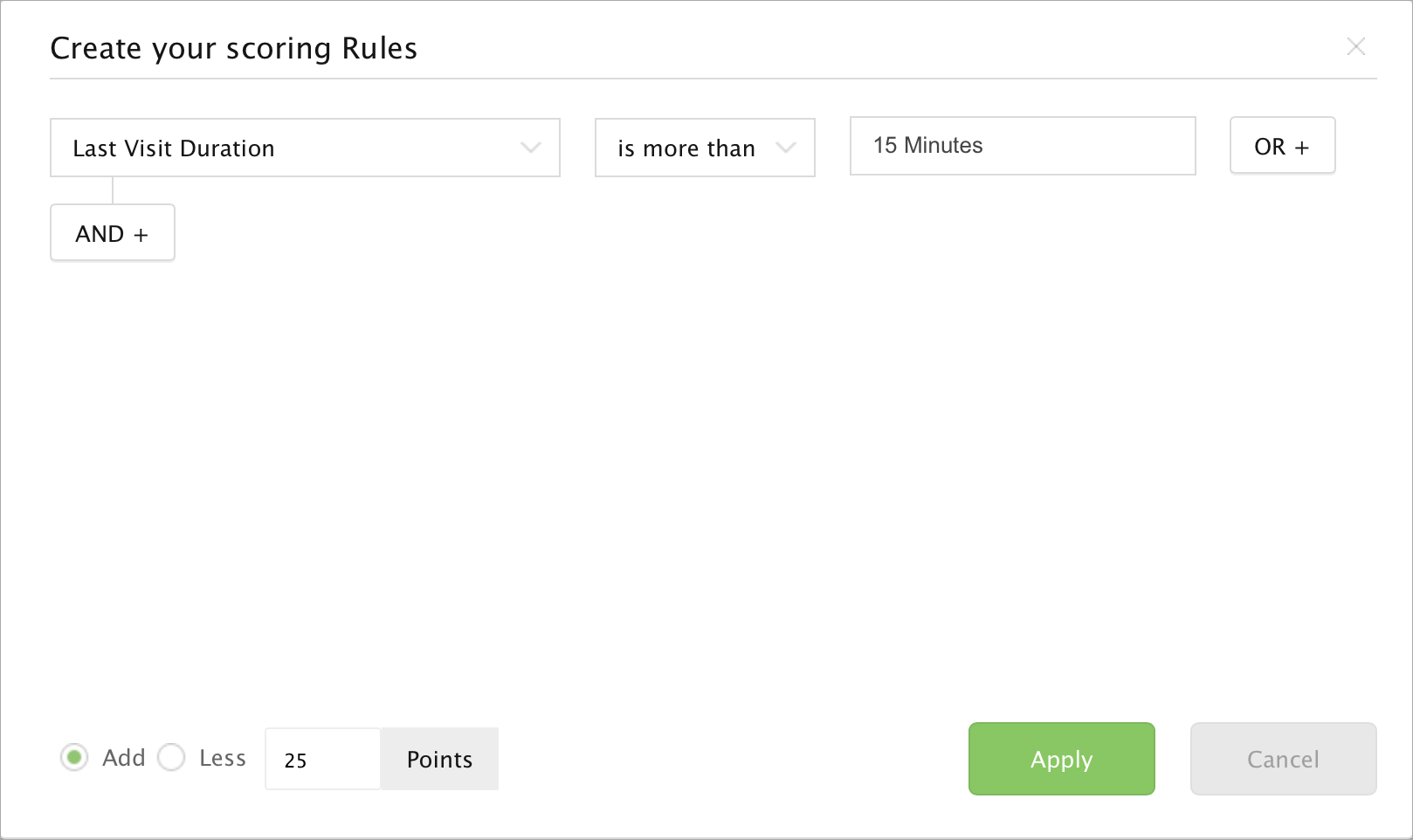
Task: Click the connector line above AND button
Action: tap(113, 190)
